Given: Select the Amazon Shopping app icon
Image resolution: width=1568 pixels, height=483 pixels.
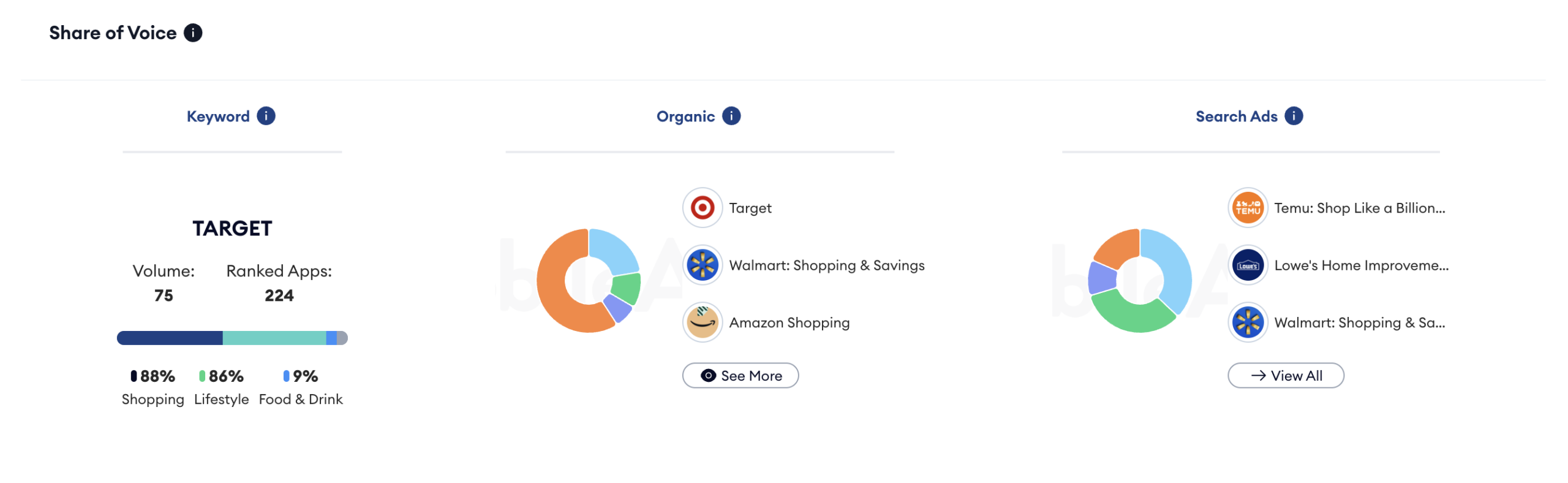Looking at the screenshot, I should click(x=703, y=322).
